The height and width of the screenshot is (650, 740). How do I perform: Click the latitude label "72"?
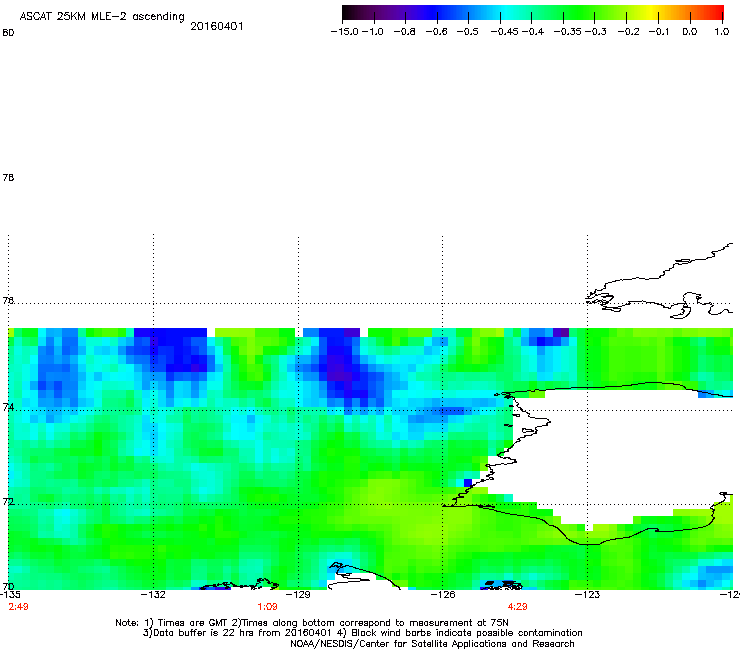tap(8, 501)
